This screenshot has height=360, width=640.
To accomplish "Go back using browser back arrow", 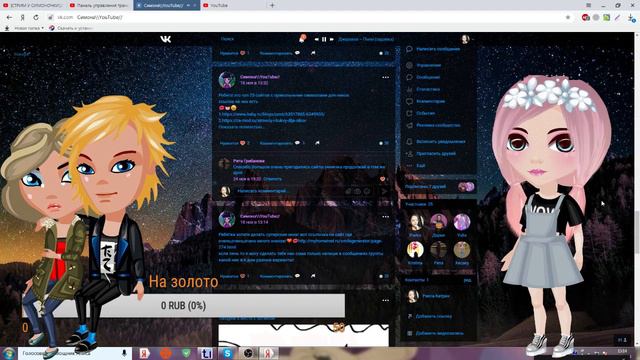I will point(9,18).
